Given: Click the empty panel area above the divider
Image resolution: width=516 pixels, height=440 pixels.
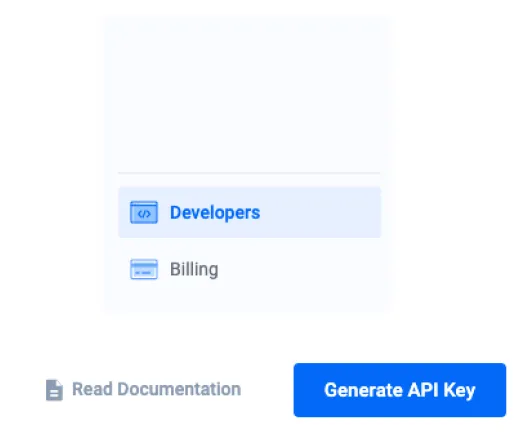Looking at the screenshot, I should pos(247,93).
